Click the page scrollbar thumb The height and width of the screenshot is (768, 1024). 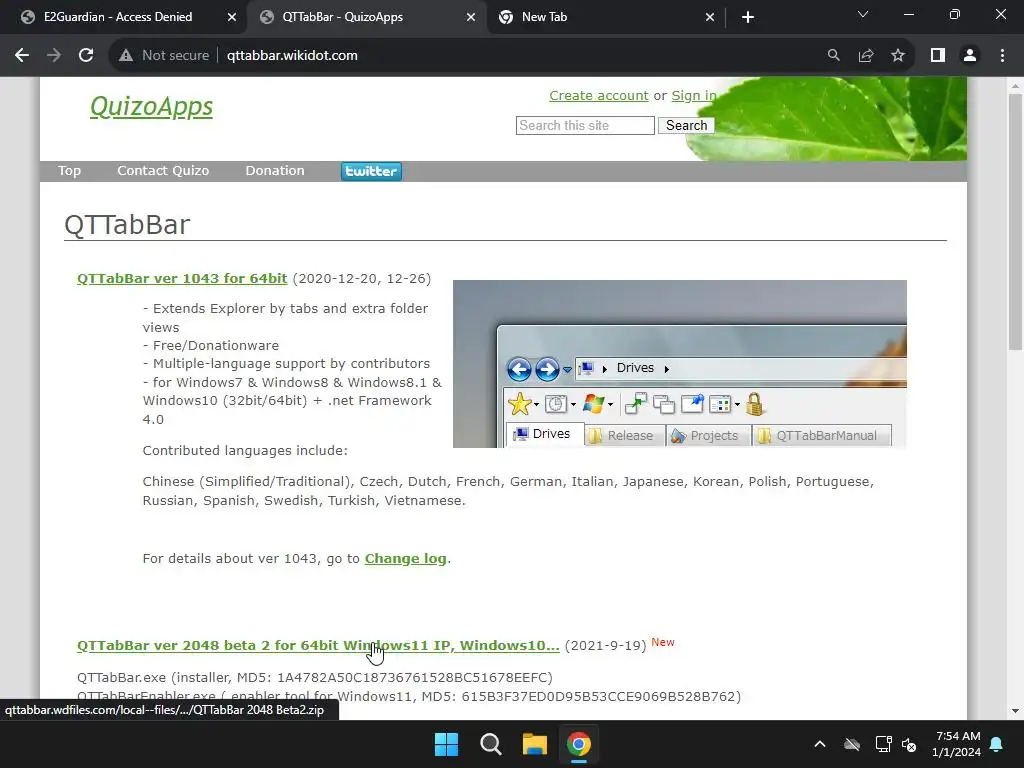pyautogui.click(x=1015, y=222)
